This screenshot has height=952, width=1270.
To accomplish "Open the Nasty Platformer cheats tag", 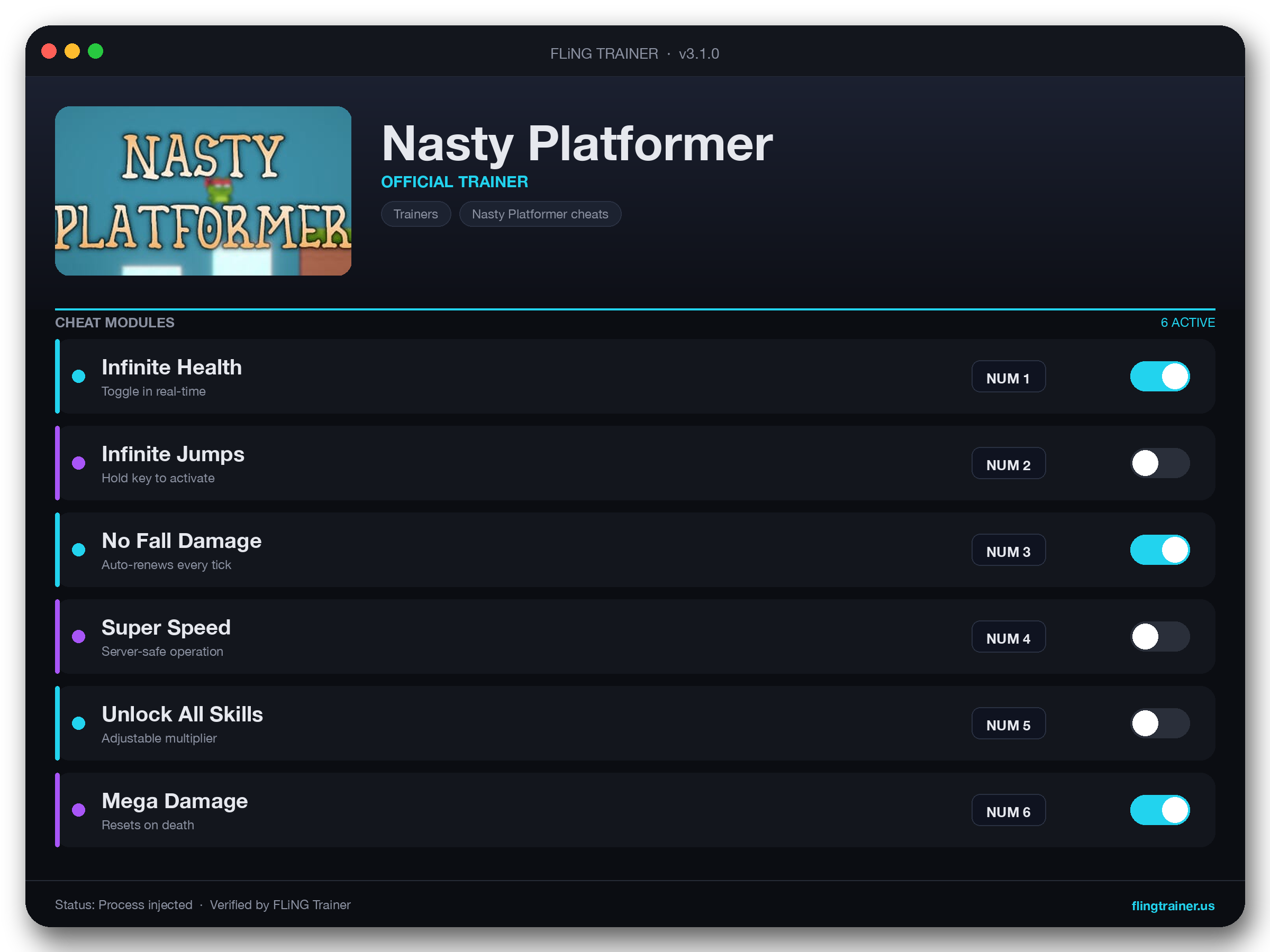I will pyautogui.click(x=540, y=214).
